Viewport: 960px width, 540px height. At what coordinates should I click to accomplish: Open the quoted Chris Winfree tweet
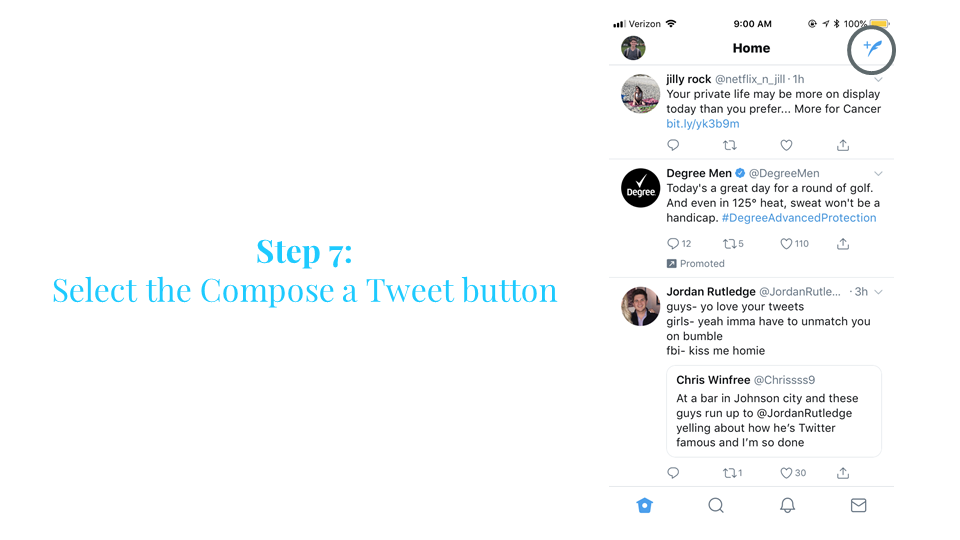click(x=774, y=411)
